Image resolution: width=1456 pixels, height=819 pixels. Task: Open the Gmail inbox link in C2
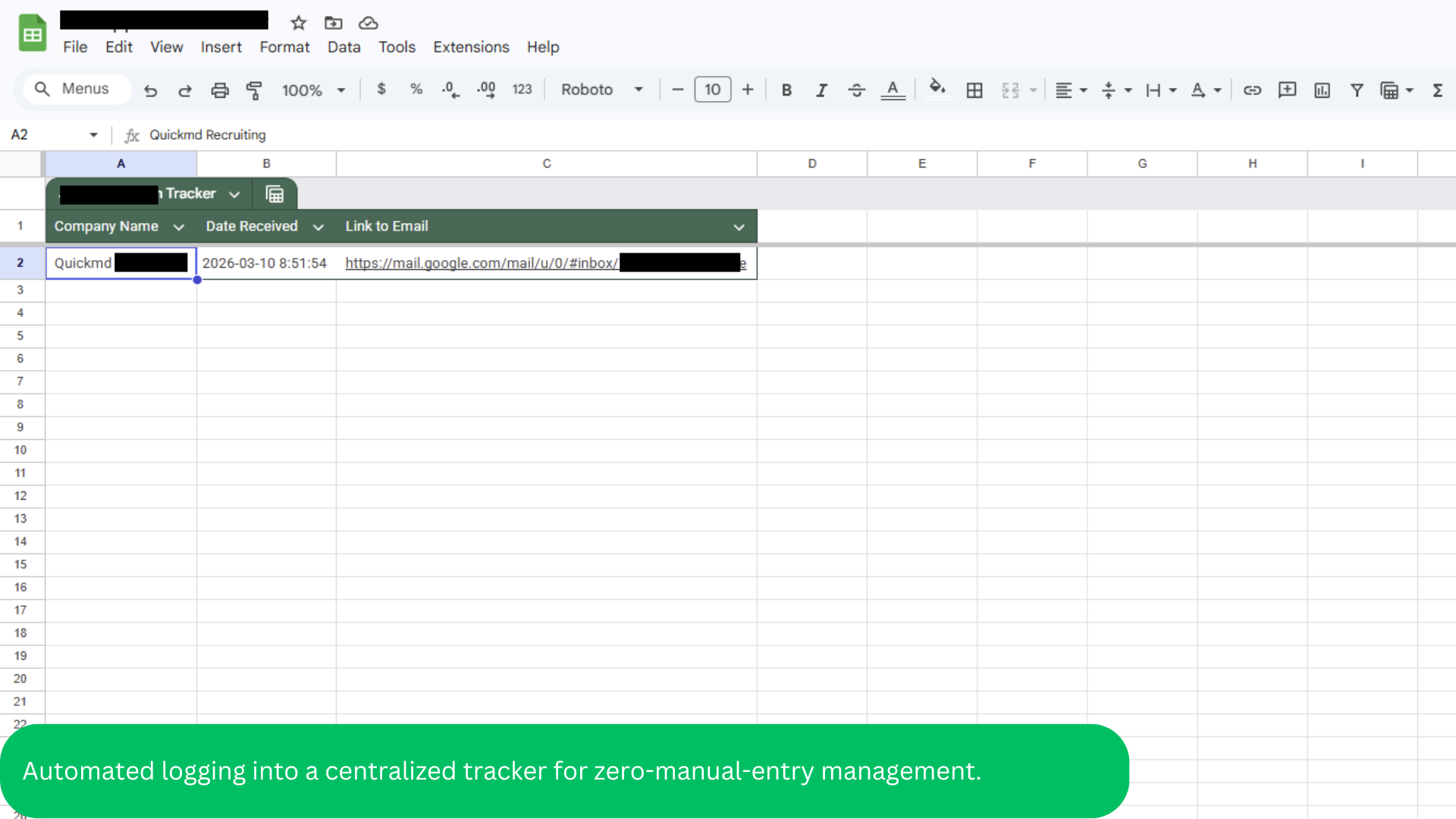point(481,263)
